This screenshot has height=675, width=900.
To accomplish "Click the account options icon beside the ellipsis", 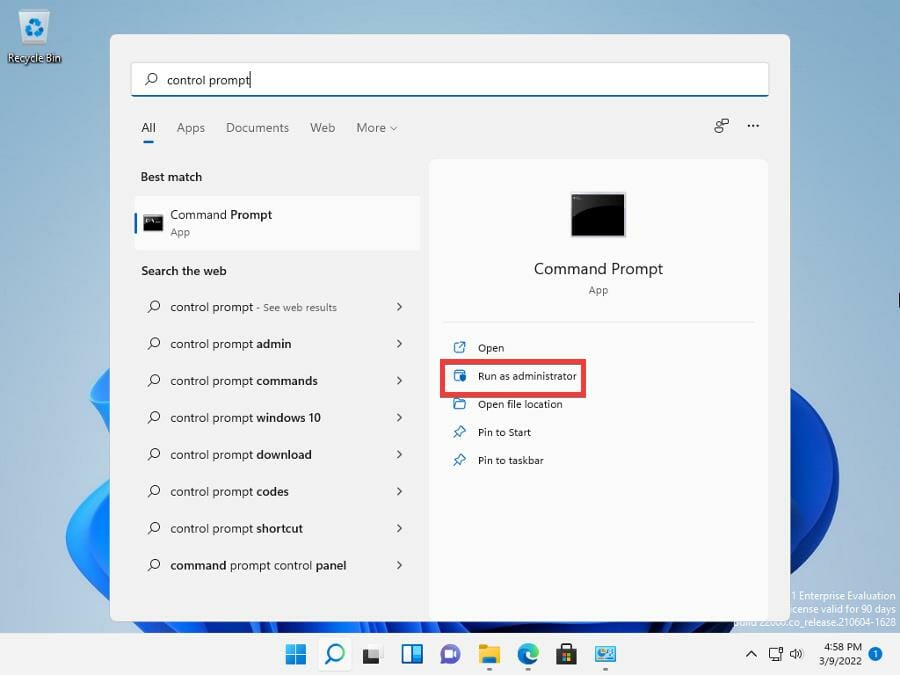I will coord(721,126).
